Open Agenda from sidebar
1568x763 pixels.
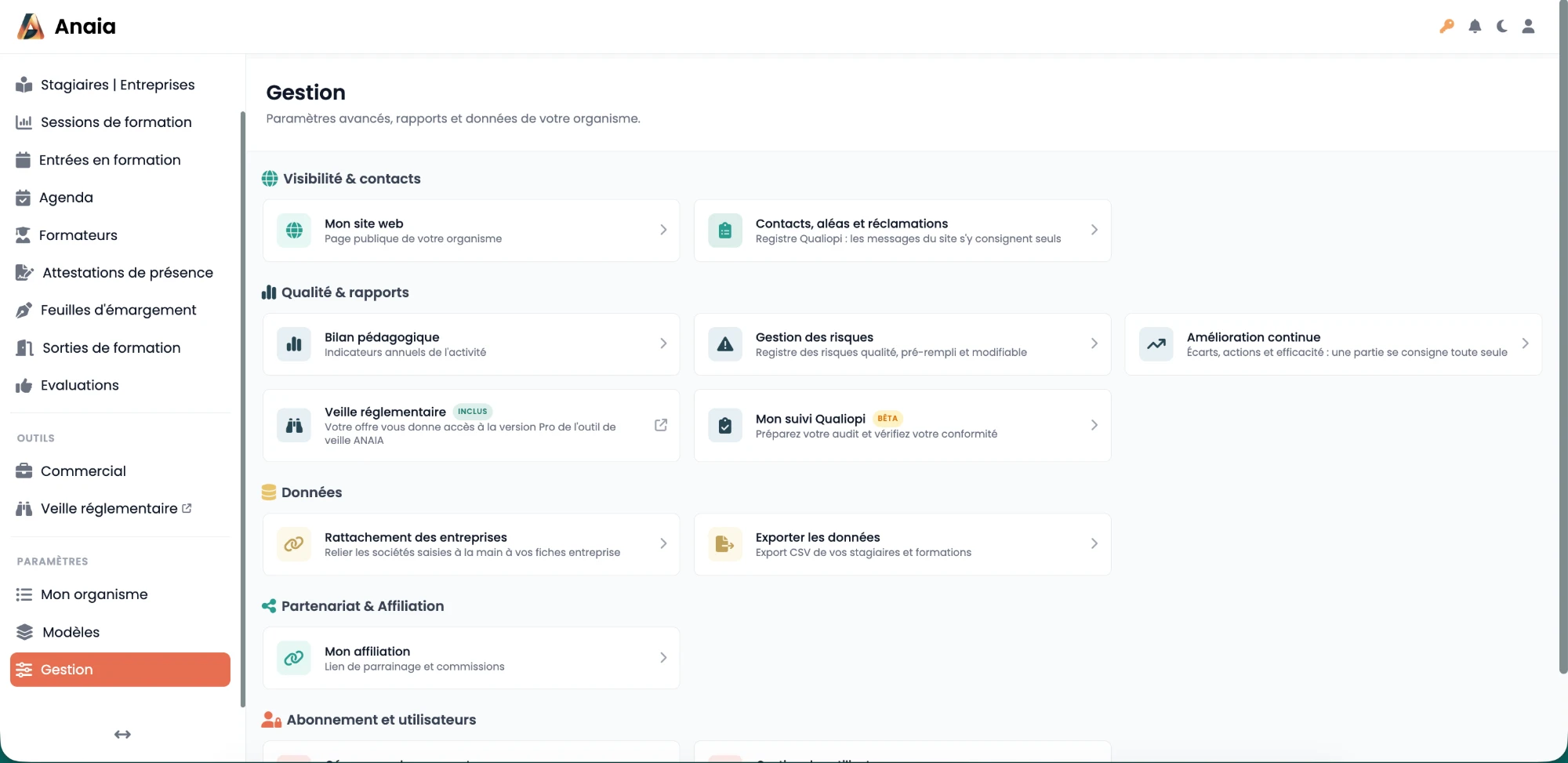[x=67, y=198]
